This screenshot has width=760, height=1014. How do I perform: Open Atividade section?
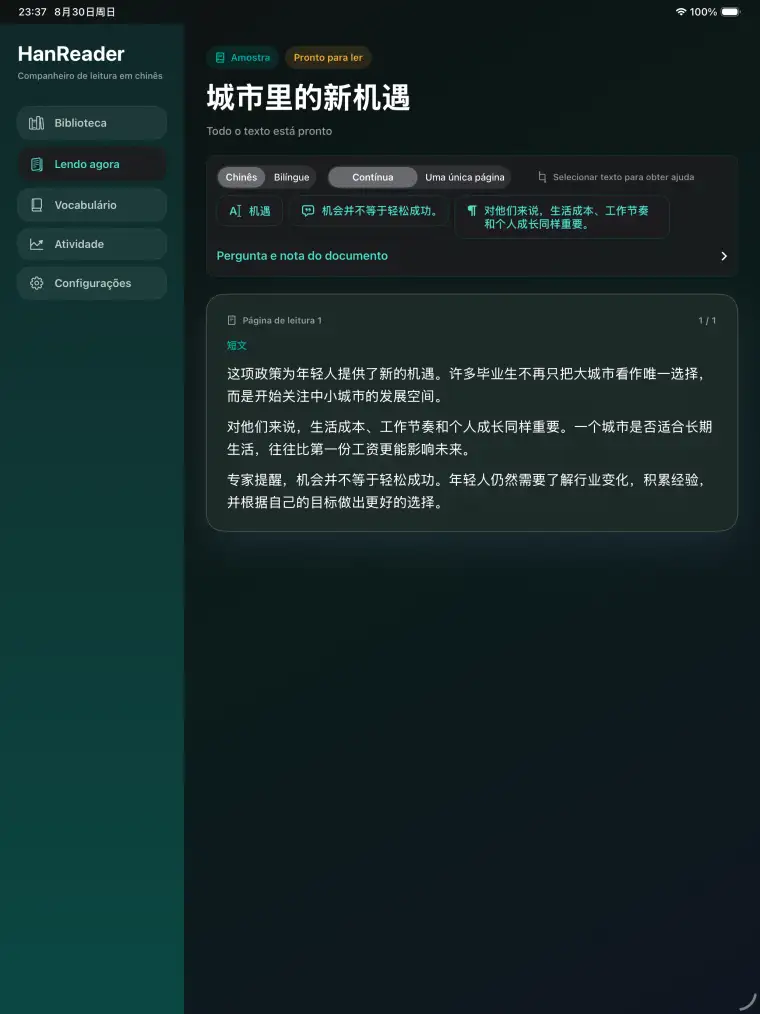click(x=92, y=244)
